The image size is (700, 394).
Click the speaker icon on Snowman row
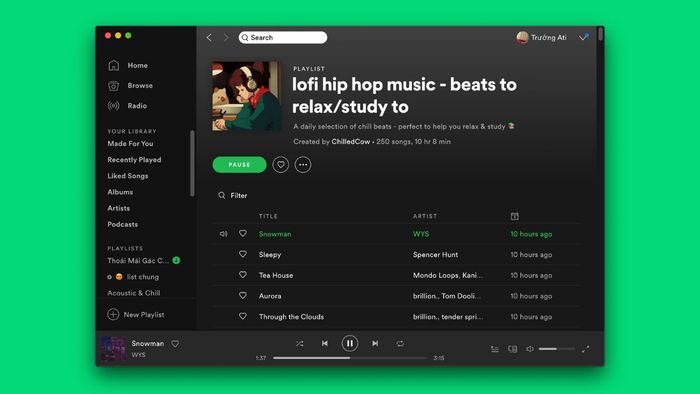pyautogui.click(x=224, y=234)
